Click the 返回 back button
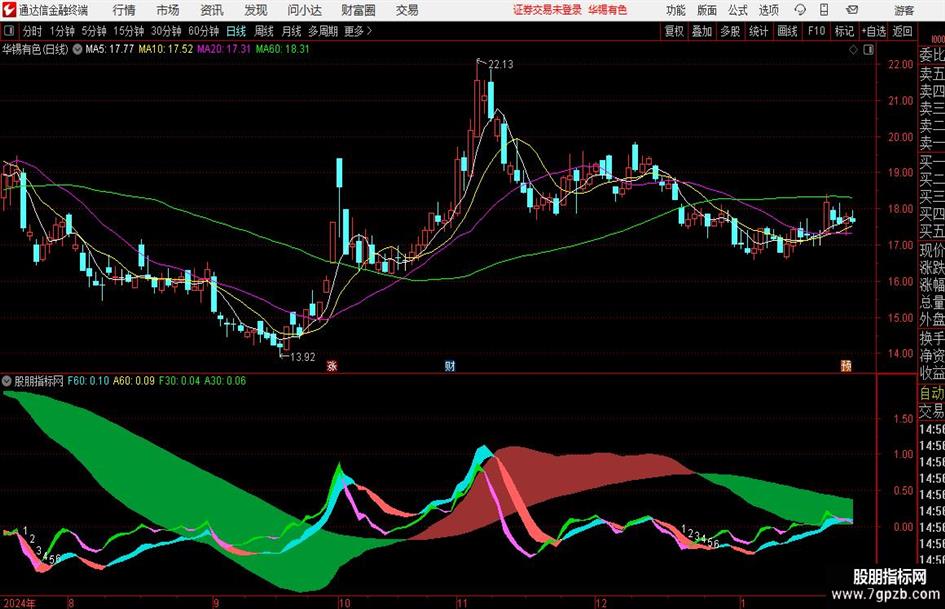Image resolution: width=945 pixels, height=609 pixels. [902, 31]
